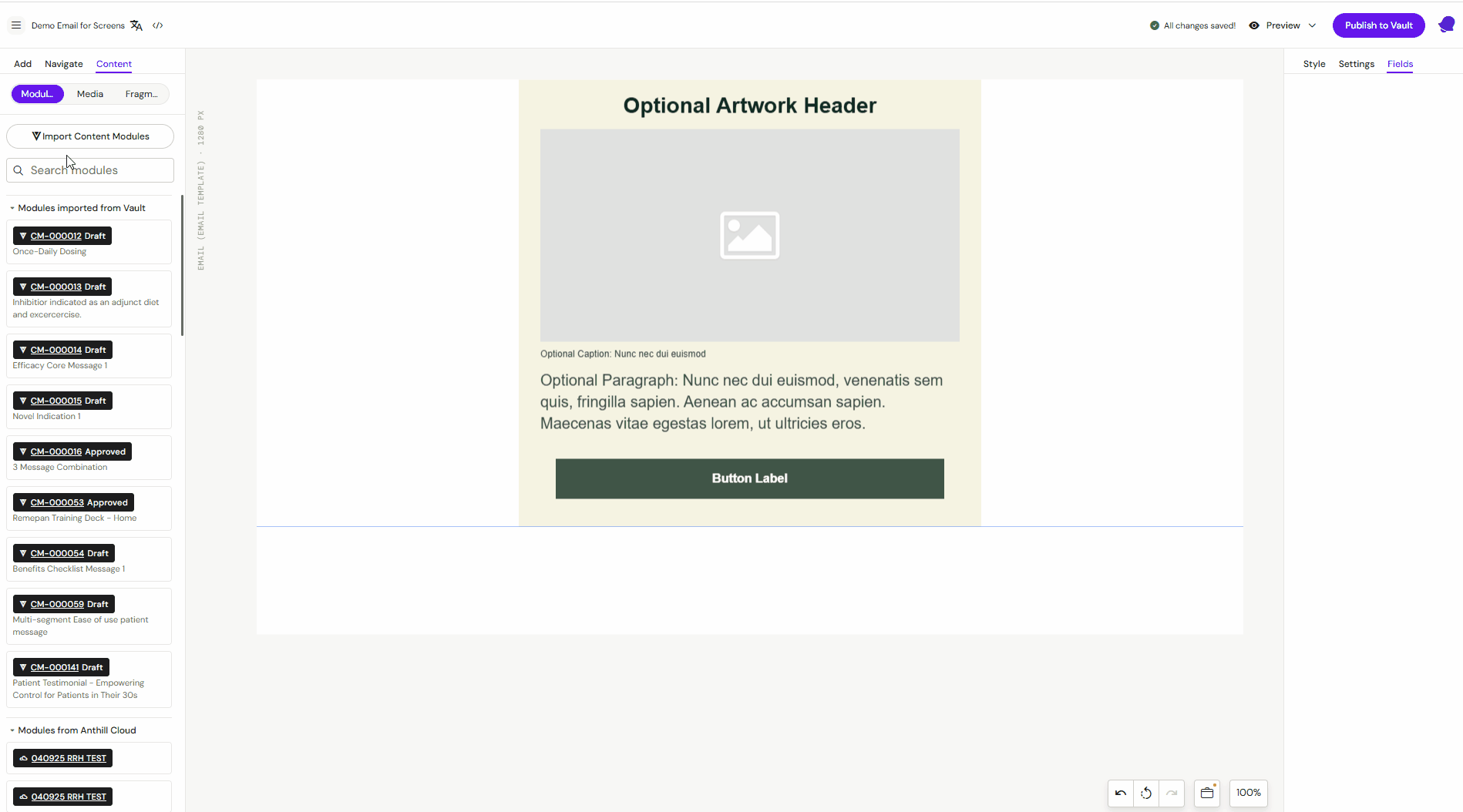
Task: Click the Search modules input field
Action: (90, 170)
